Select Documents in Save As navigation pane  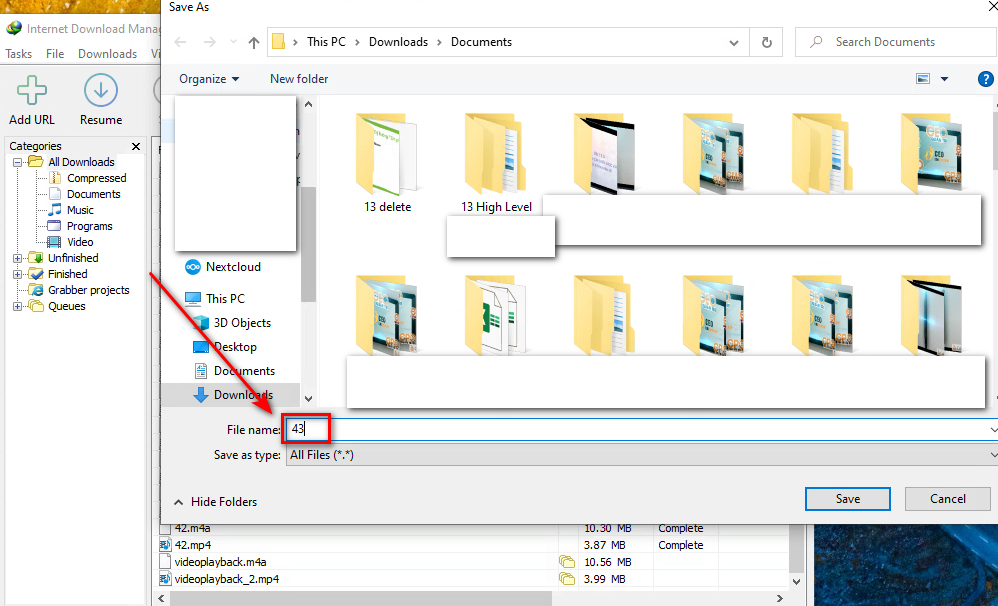[x=244, y=370]
